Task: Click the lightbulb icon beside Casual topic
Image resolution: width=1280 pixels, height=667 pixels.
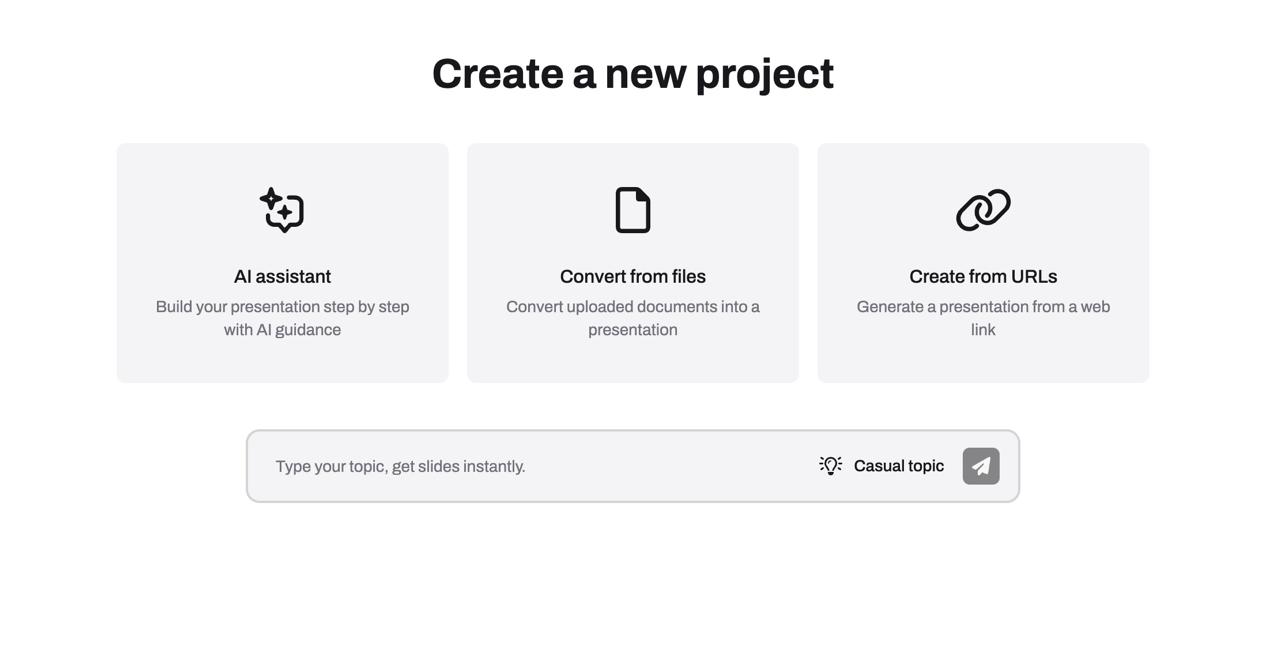Action: point(830,466)
